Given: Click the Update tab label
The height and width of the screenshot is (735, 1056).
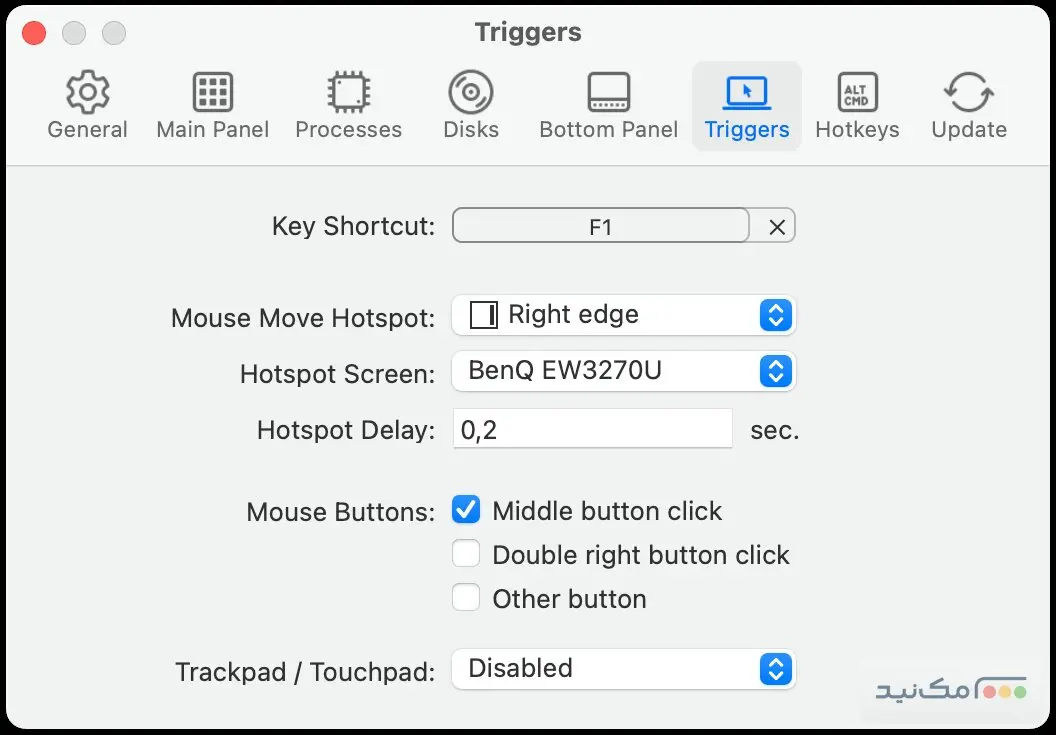Looking at the screenshot, I should tap(968, 130).
